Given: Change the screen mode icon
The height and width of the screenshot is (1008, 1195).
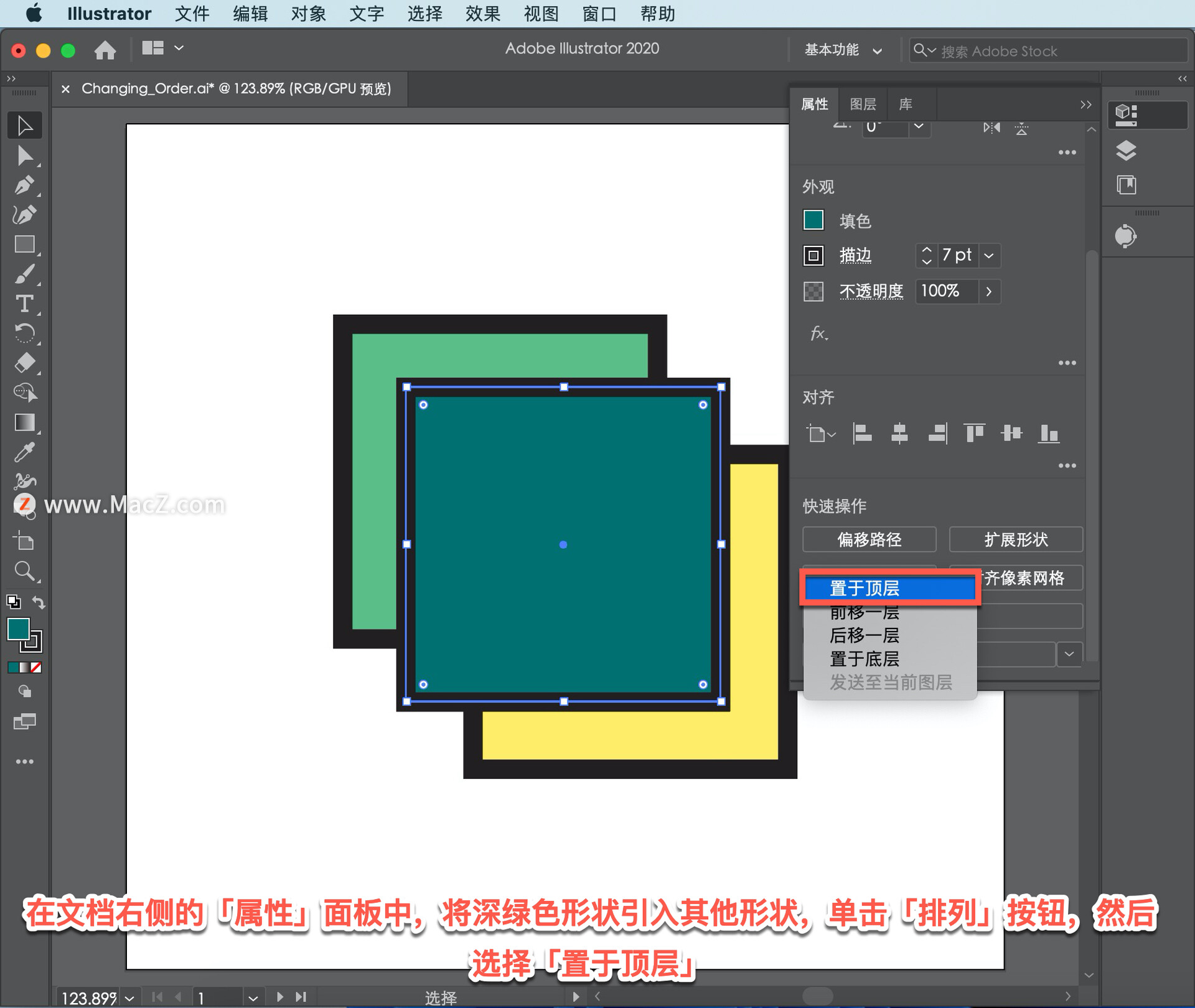Looking at the screenshot, I should [25, 722].
